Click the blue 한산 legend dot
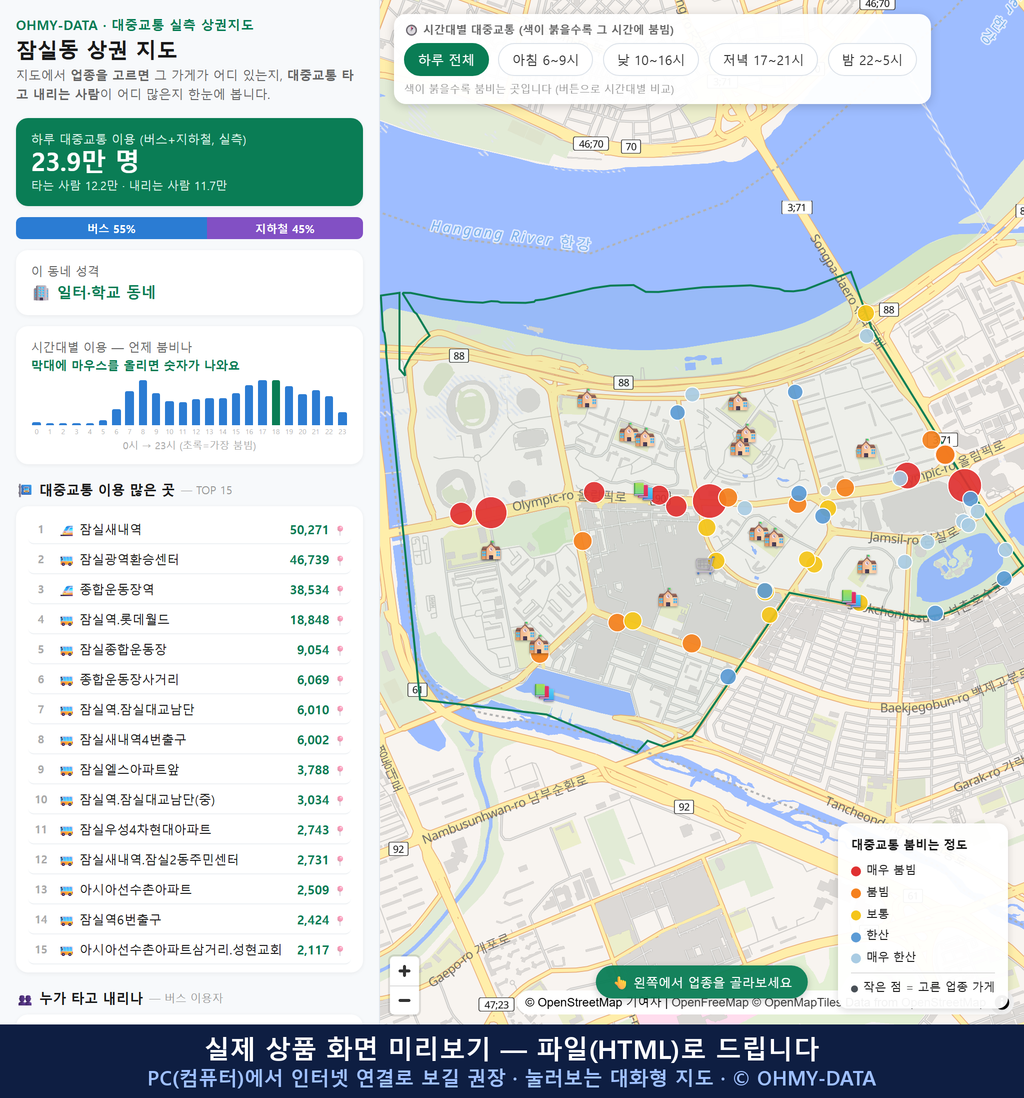Screen dimensions: 1024x1098 [x=855, y=936]
